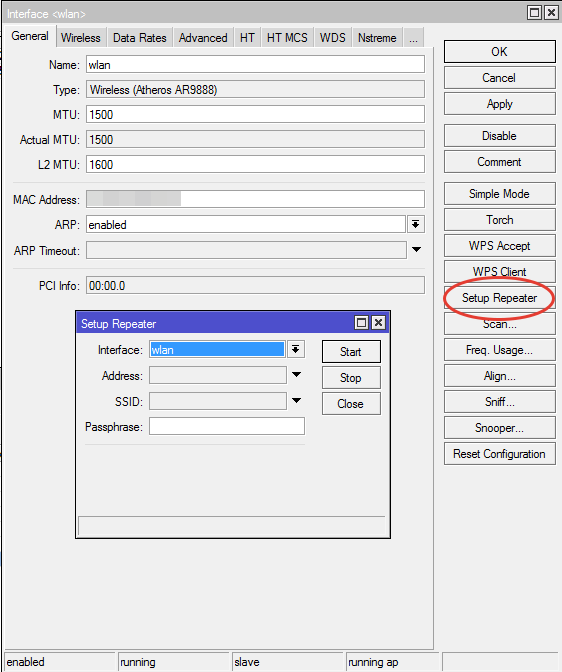Maximize the Interface wlan window
562x672 pixels.
tap(534, 12)
